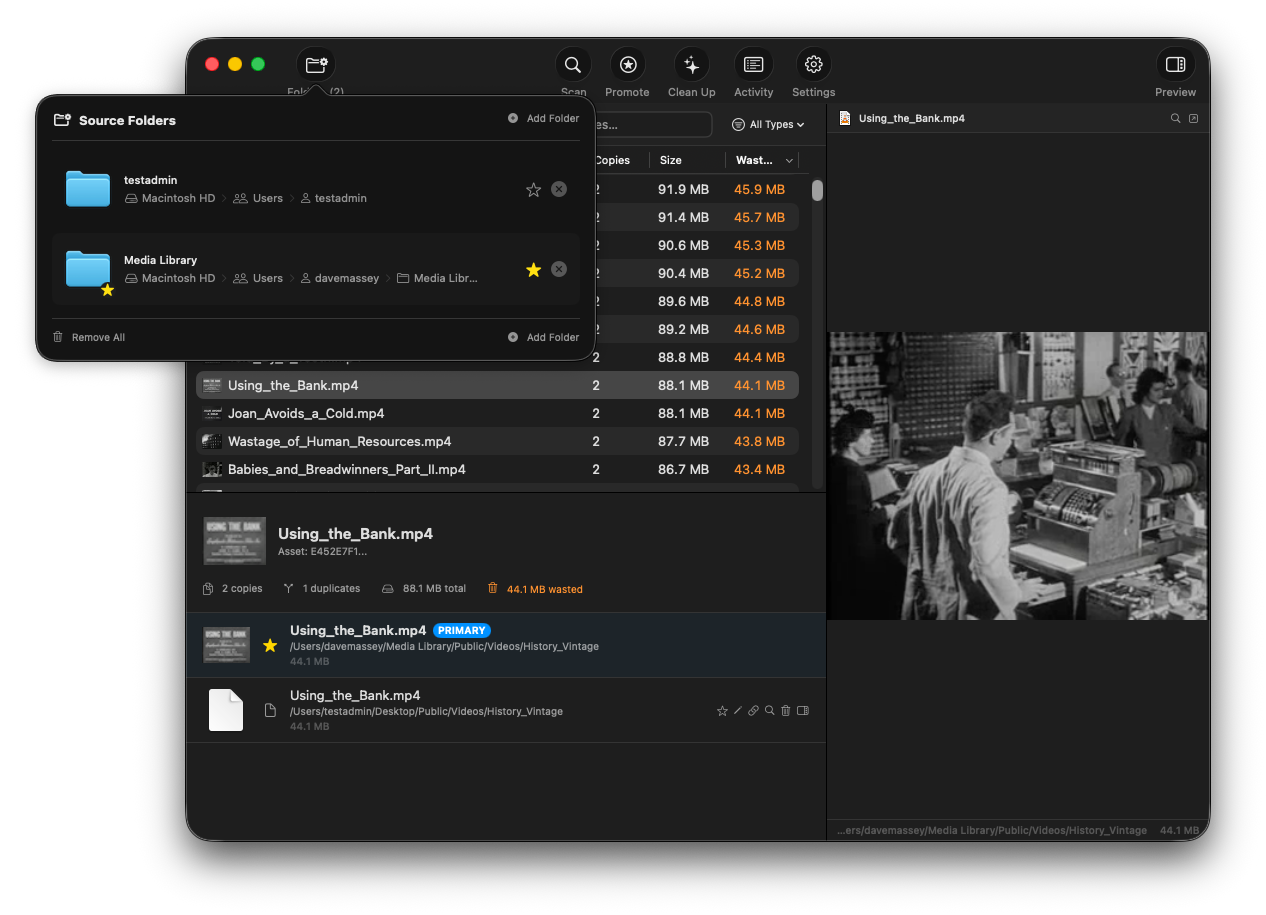
Task: Open the Folders popover from the toolbar
Action: [x=316, y=64]
